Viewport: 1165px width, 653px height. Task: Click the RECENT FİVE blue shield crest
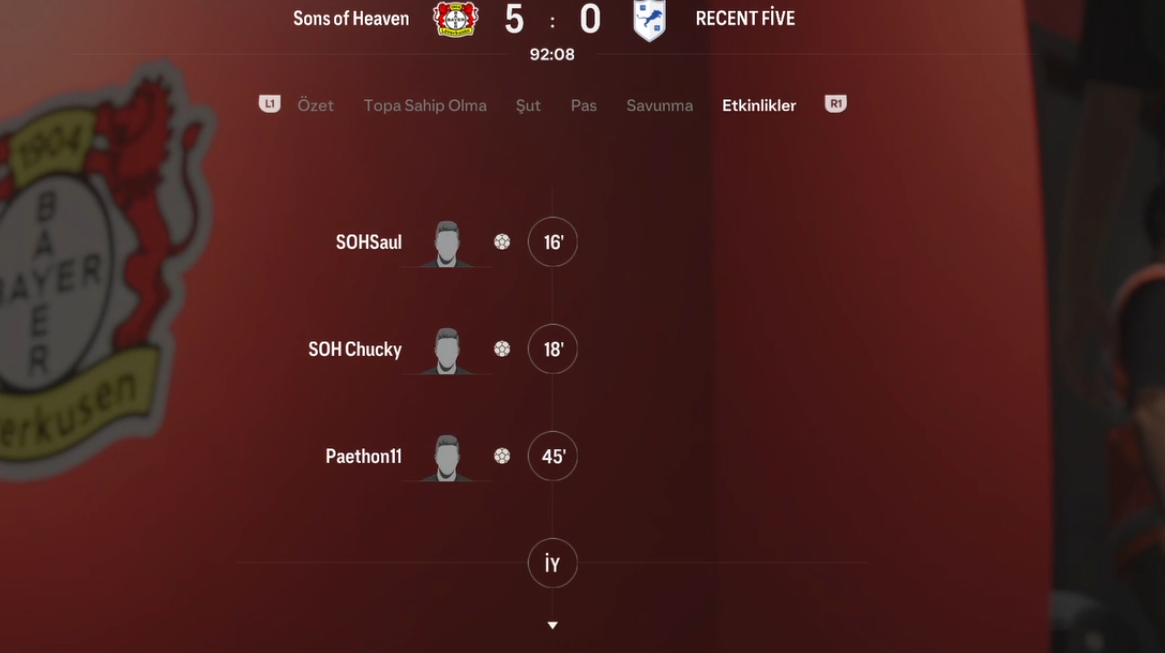click(649, 19)
